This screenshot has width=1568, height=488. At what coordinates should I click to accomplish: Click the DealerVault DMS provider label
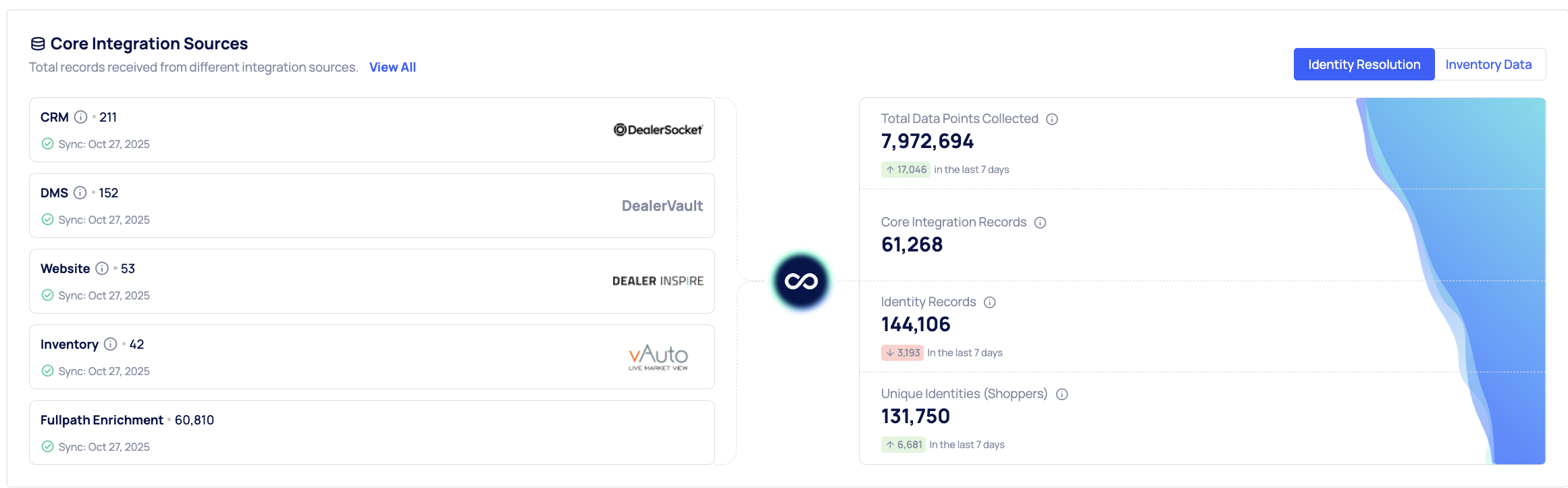pyautogui.click(x=662, y=205)
